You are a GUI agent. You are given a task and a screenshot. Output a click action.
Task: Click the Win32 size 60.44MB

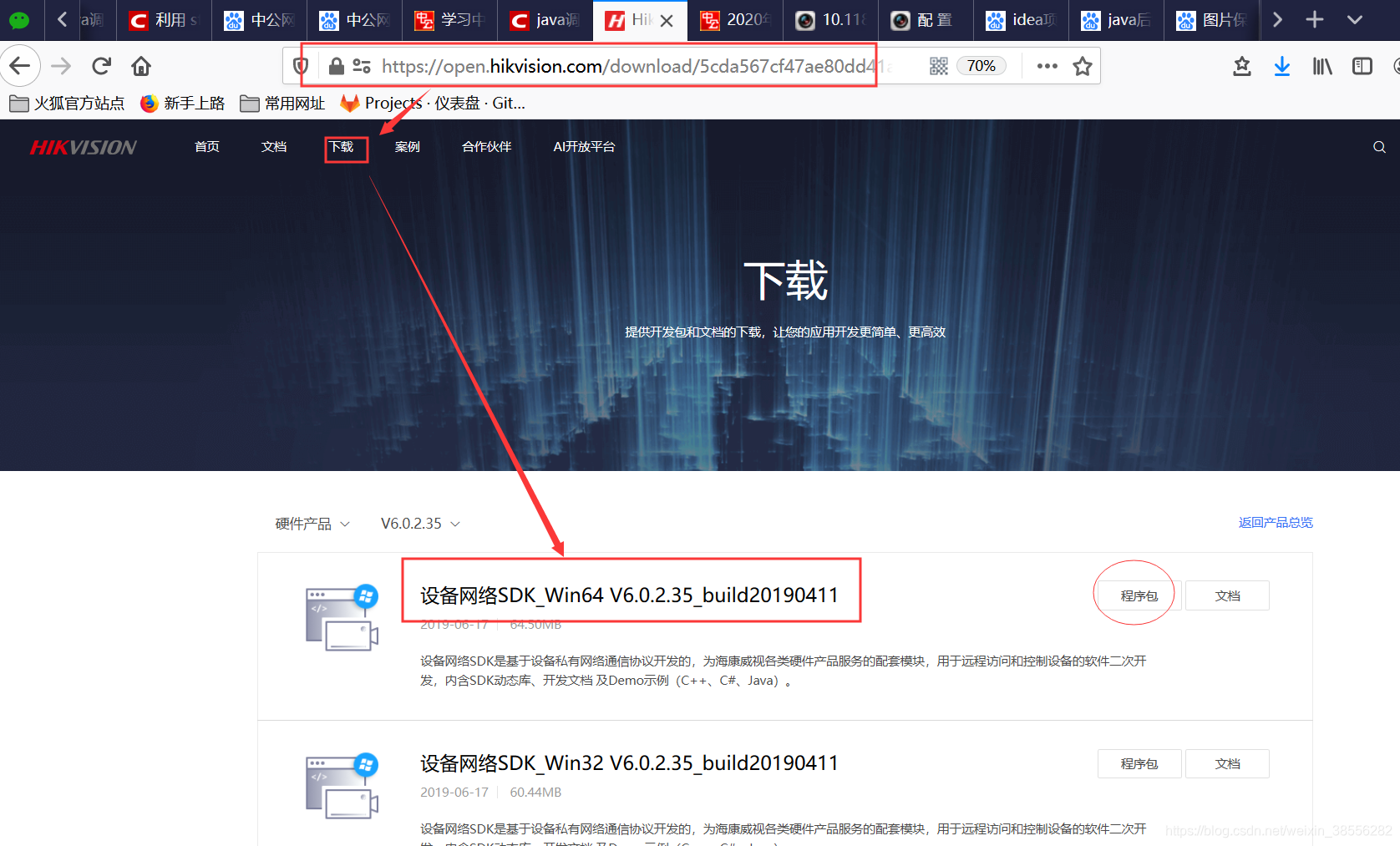535,792
